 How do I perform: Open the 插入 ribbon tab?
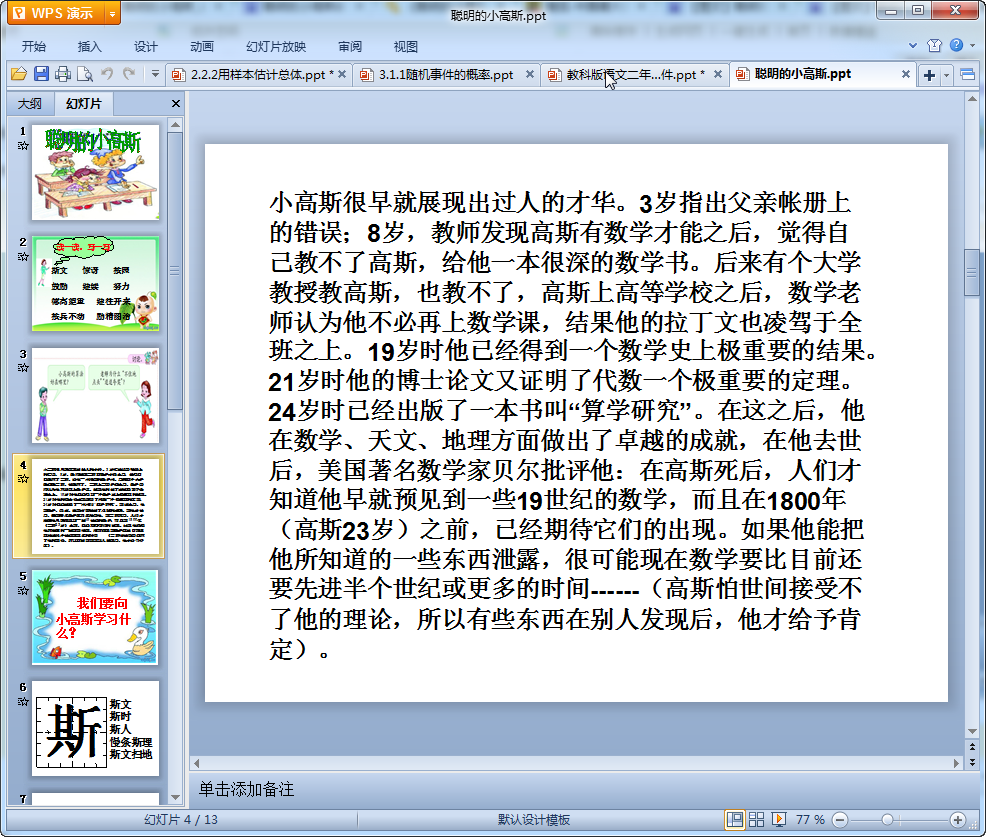[89, 47]
